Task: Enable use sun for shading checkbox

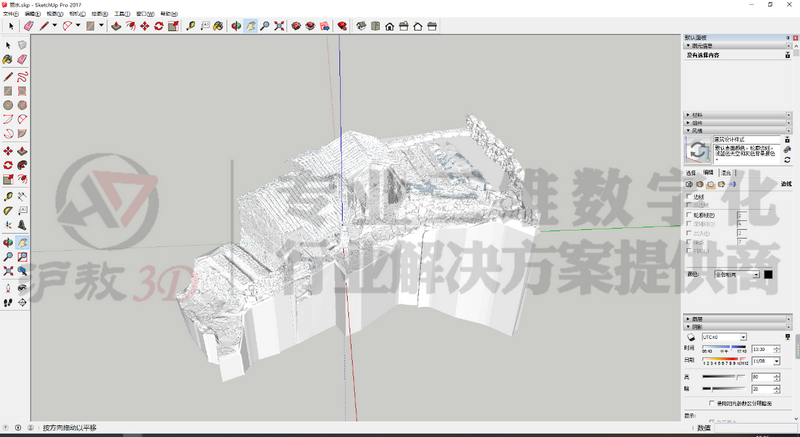Action: pyautogui.click(x=712, y=403)
